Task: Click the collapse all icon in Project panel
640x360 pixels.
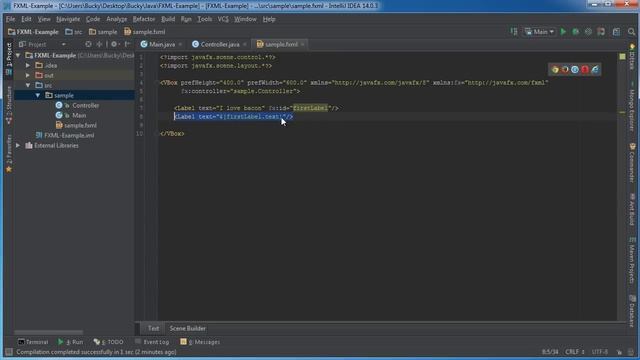Action: coord(99,44)
